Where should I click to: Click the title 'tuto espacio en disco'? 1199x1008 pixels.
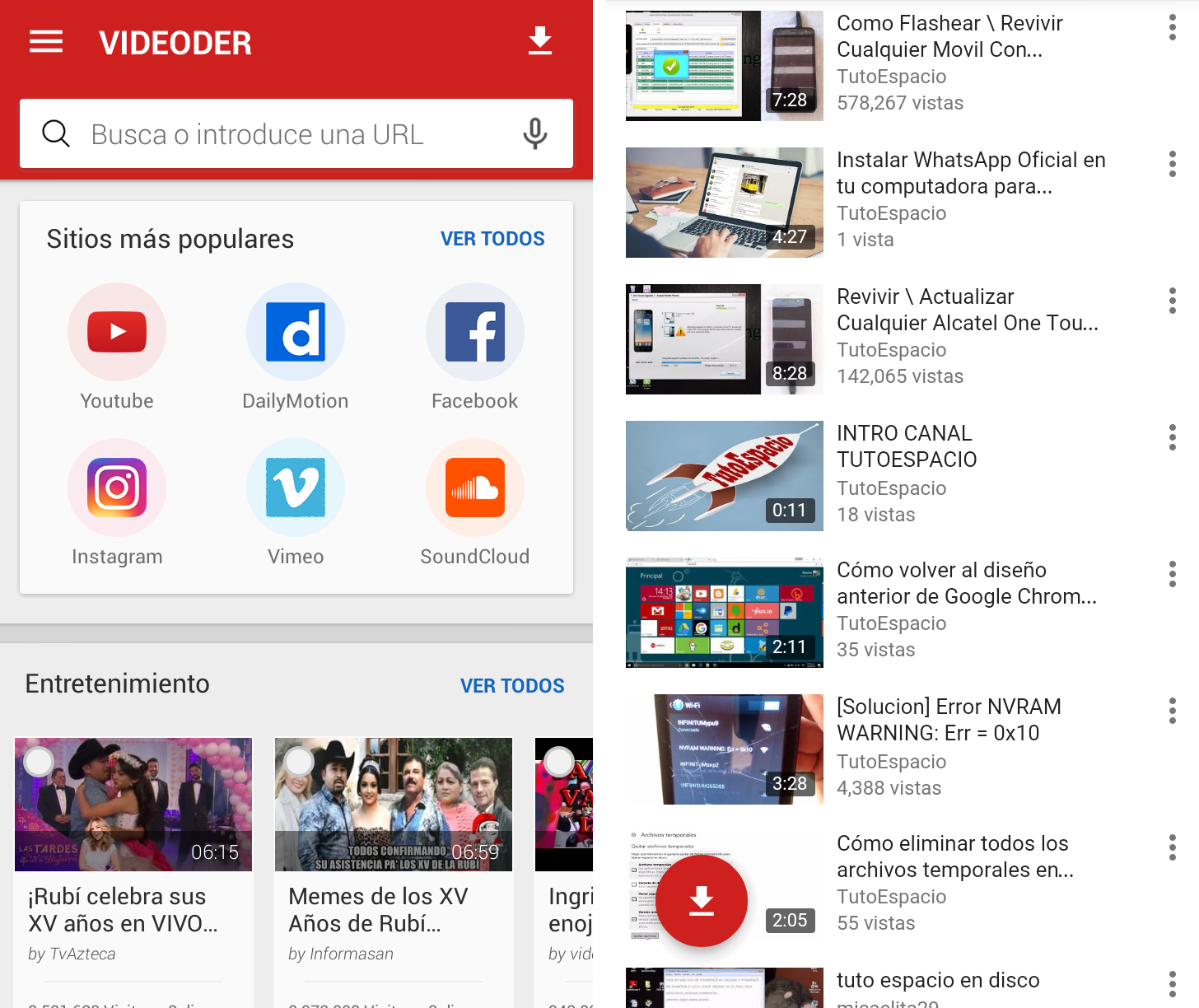click(938, 980)
